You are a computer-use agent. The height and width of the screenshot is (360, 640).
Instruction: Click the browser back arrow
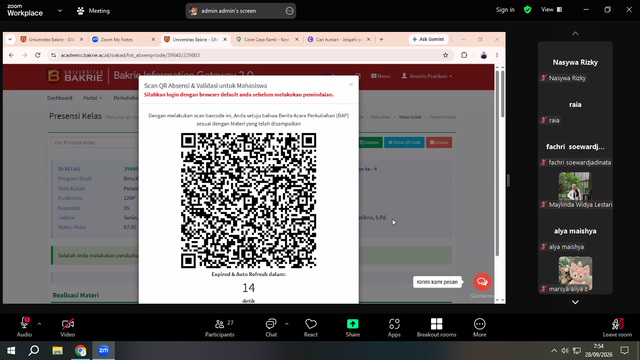click(11, 55)
